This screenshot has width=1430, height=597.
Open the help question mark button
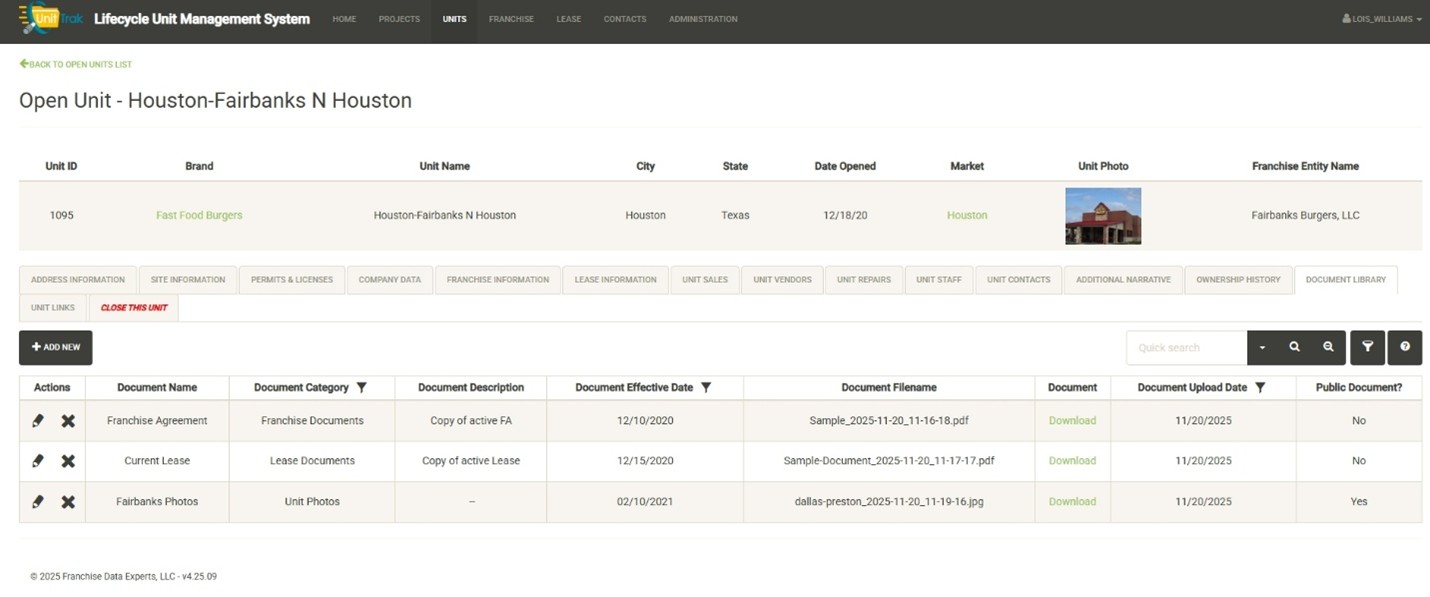1405,347
